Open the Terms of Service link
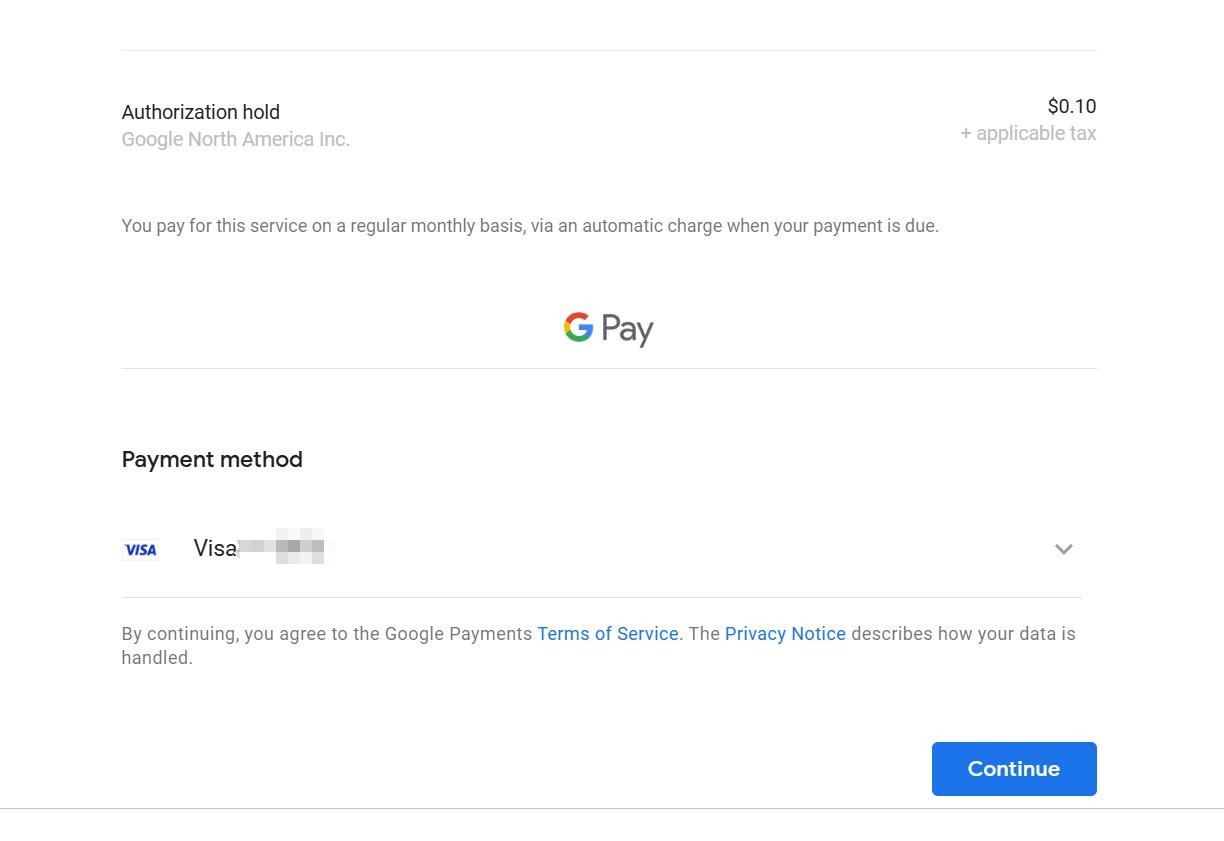 coord(608,634)
